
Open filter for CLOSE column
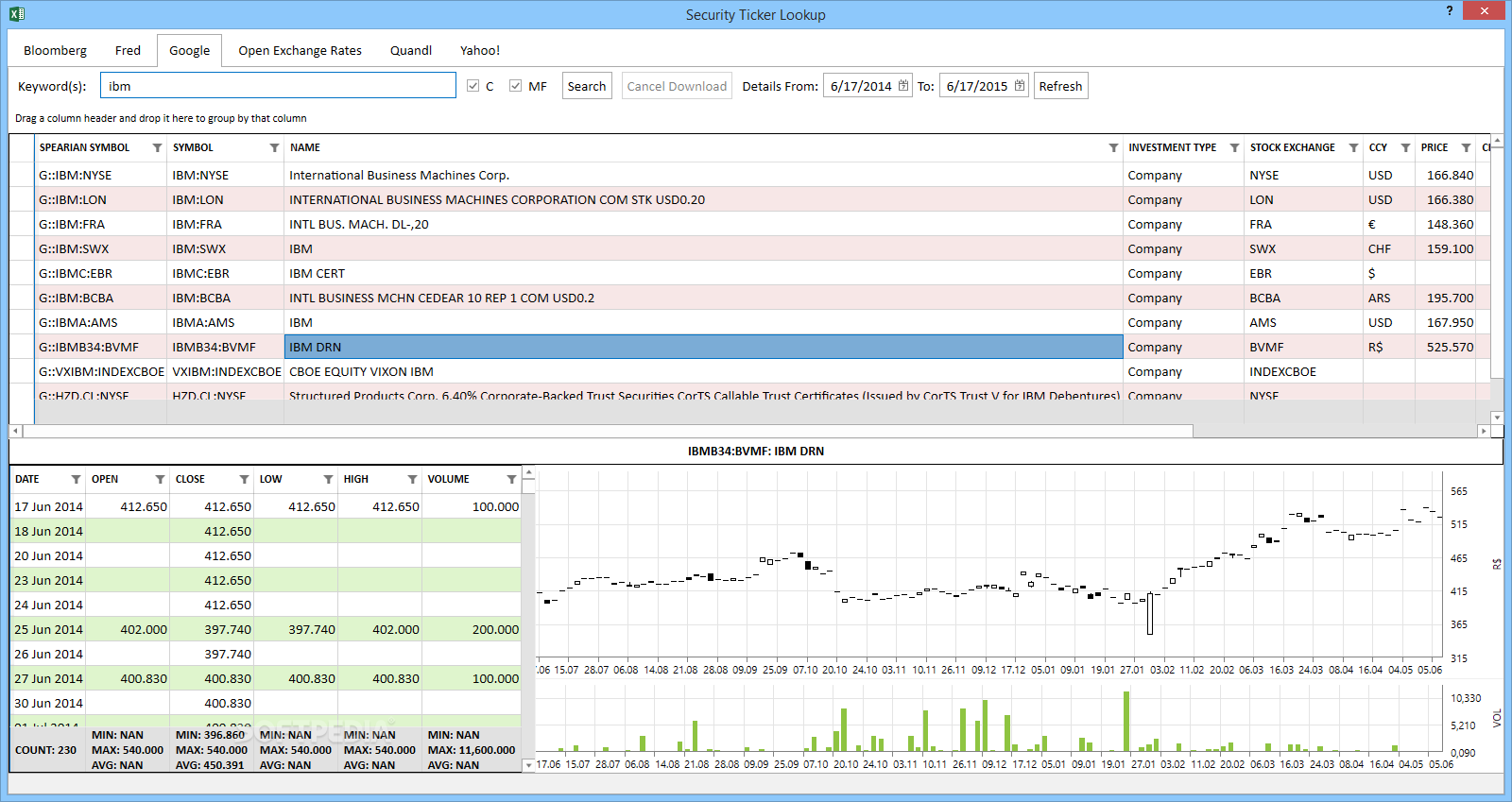point(244,480)
